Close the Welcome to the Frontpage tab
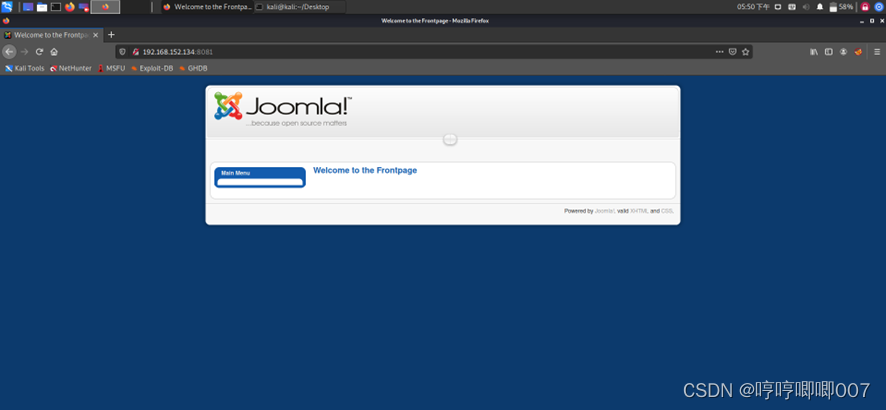Screen dimensions: 886x410 click(x=95, y=35)
